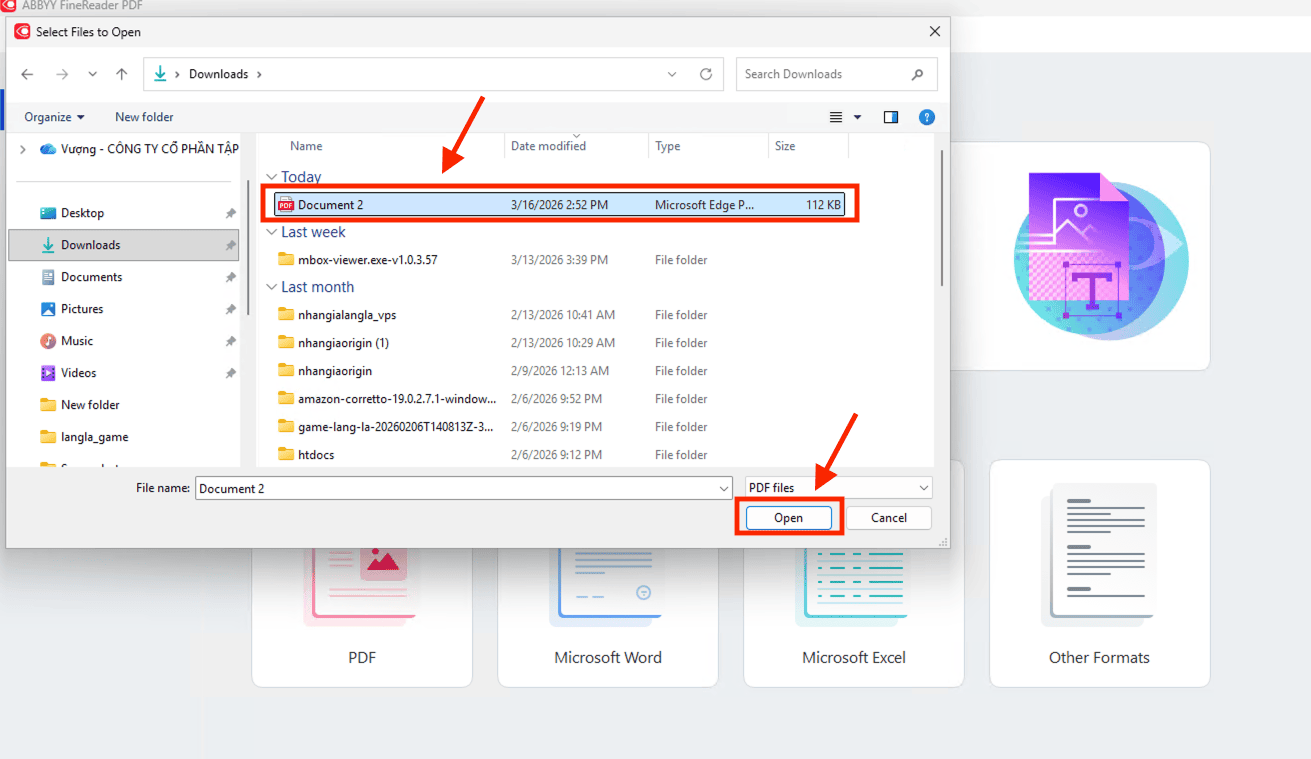Open the Organize menu

54,117
